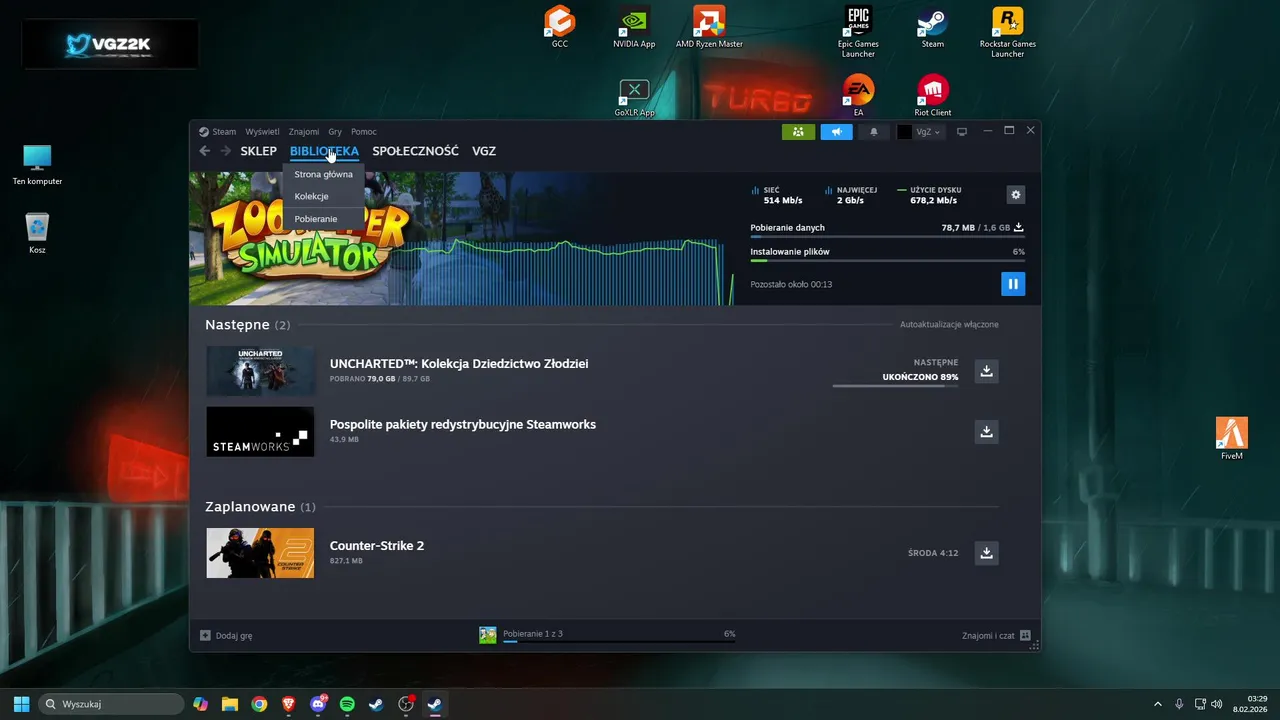Image resolution: width=1280 pixels, height=720 pixels.
Task: Click the Wyszukaj taskbar search box
Action: 111,704
